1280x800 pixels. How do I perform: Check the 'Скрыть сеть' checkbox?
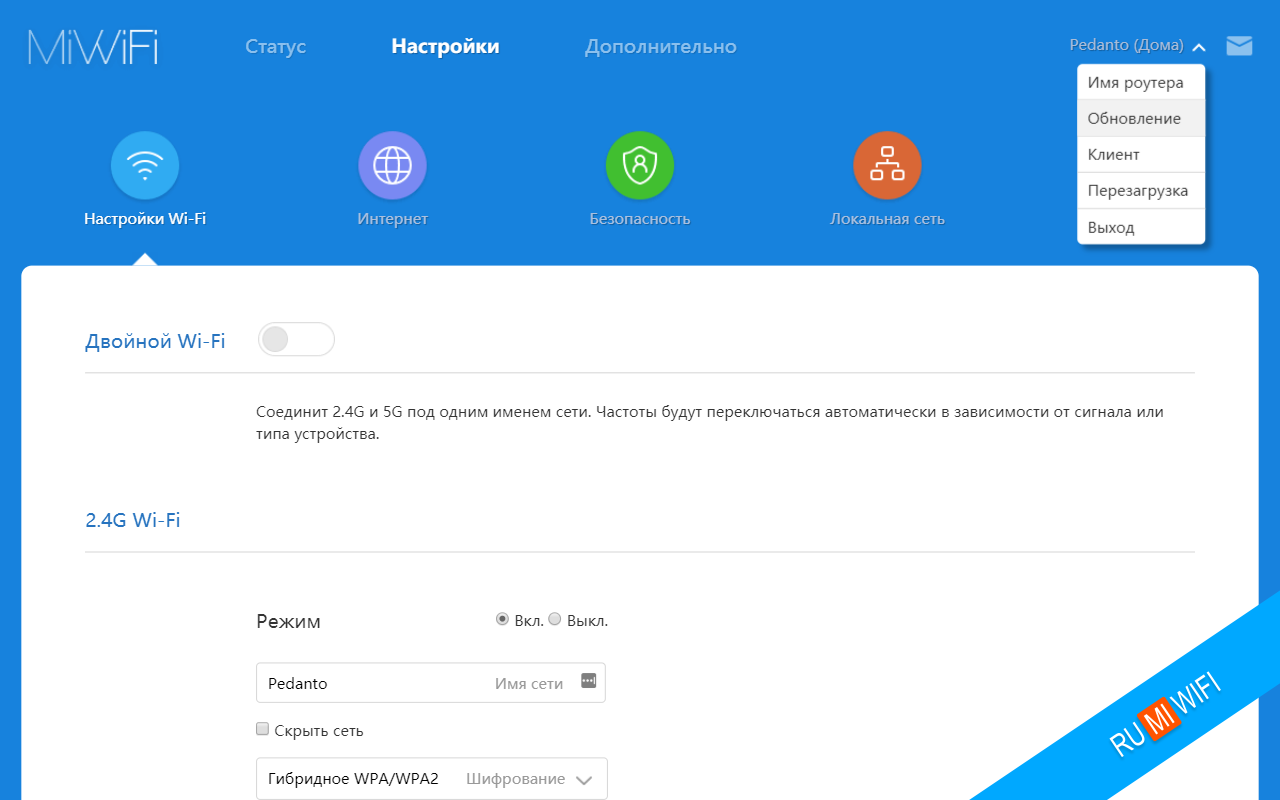[x=263, y=729]
